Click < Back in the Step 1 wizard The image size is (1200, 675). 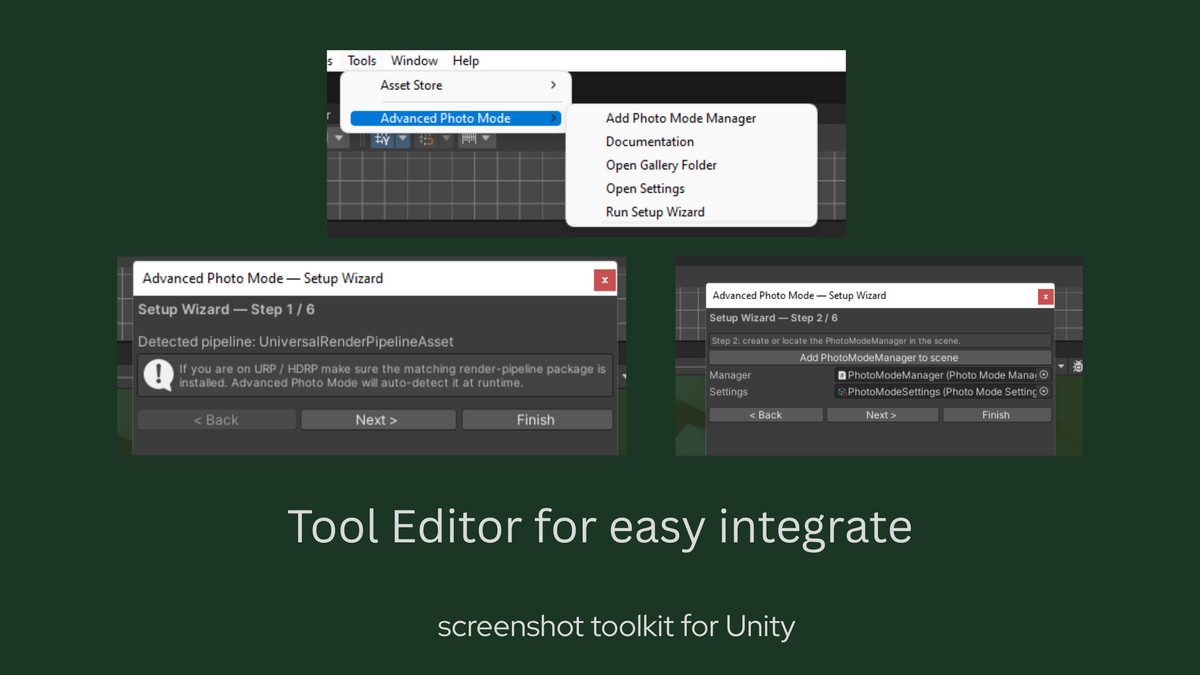coord(217,420)
